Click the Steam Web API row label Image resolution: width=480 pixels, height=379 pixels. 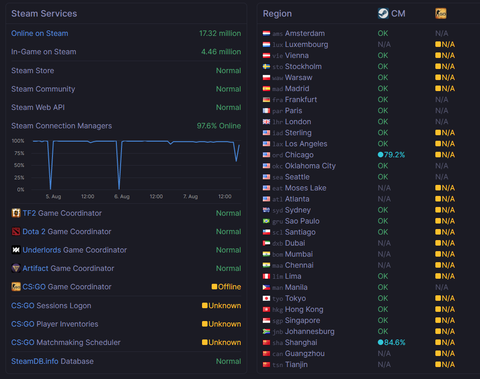38,107
